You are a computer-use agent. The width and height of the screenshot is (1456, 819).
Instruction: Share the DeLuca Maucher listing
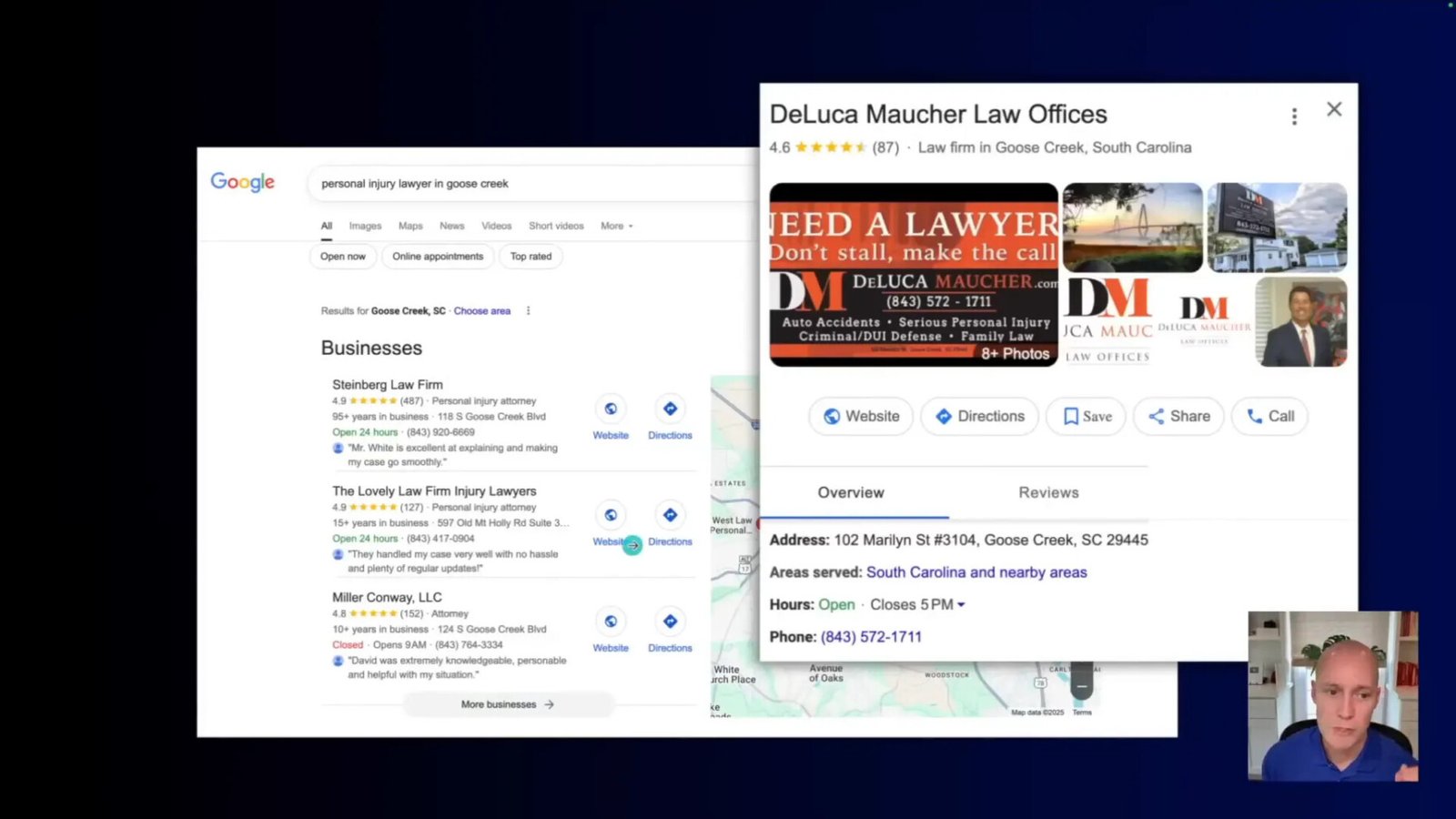1178,416
